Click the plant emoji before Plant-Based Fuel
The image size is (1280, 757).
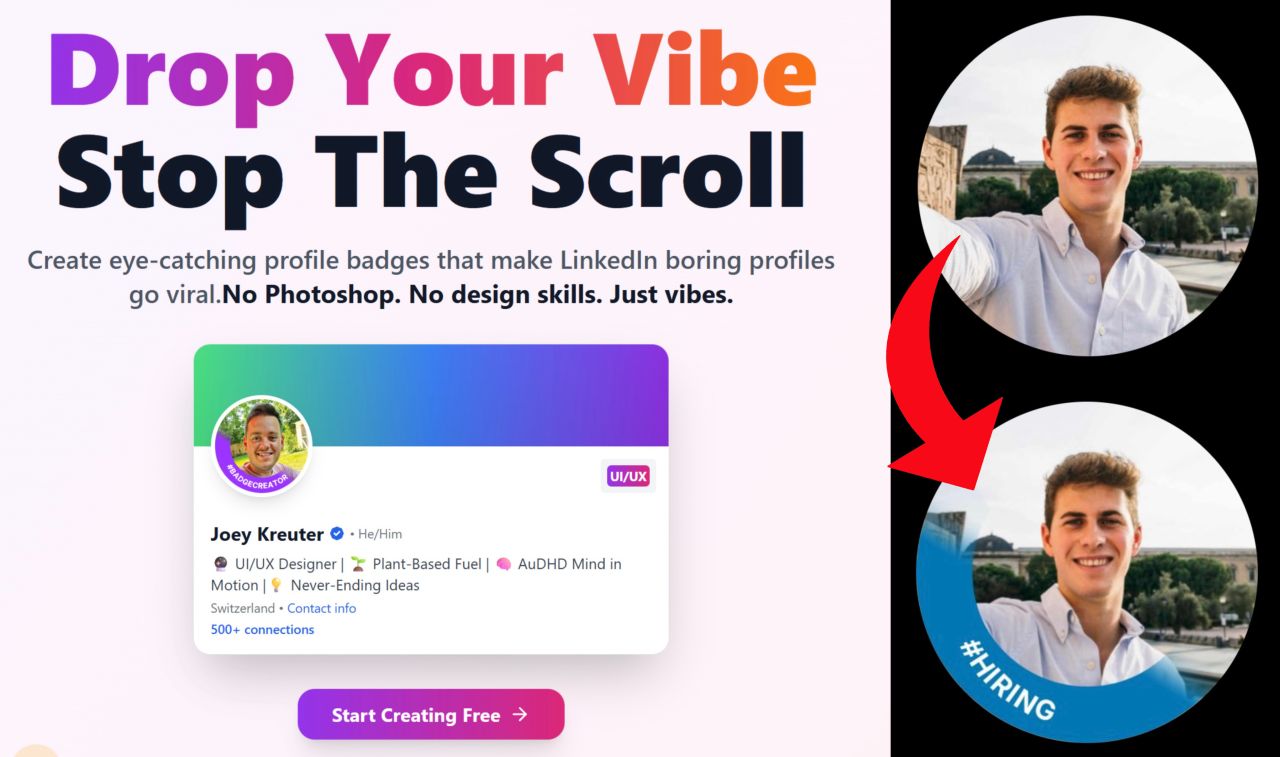tap(358, 564)
